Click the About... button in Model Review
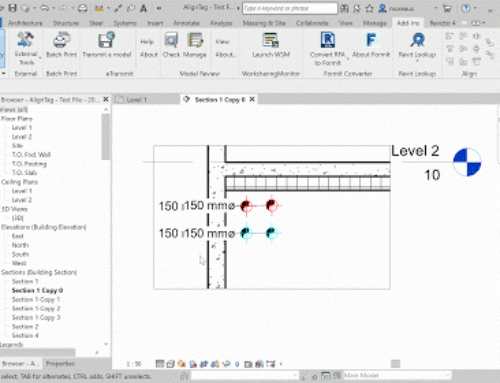This screenshot has width=500, height=383. (x=225, y=54)
